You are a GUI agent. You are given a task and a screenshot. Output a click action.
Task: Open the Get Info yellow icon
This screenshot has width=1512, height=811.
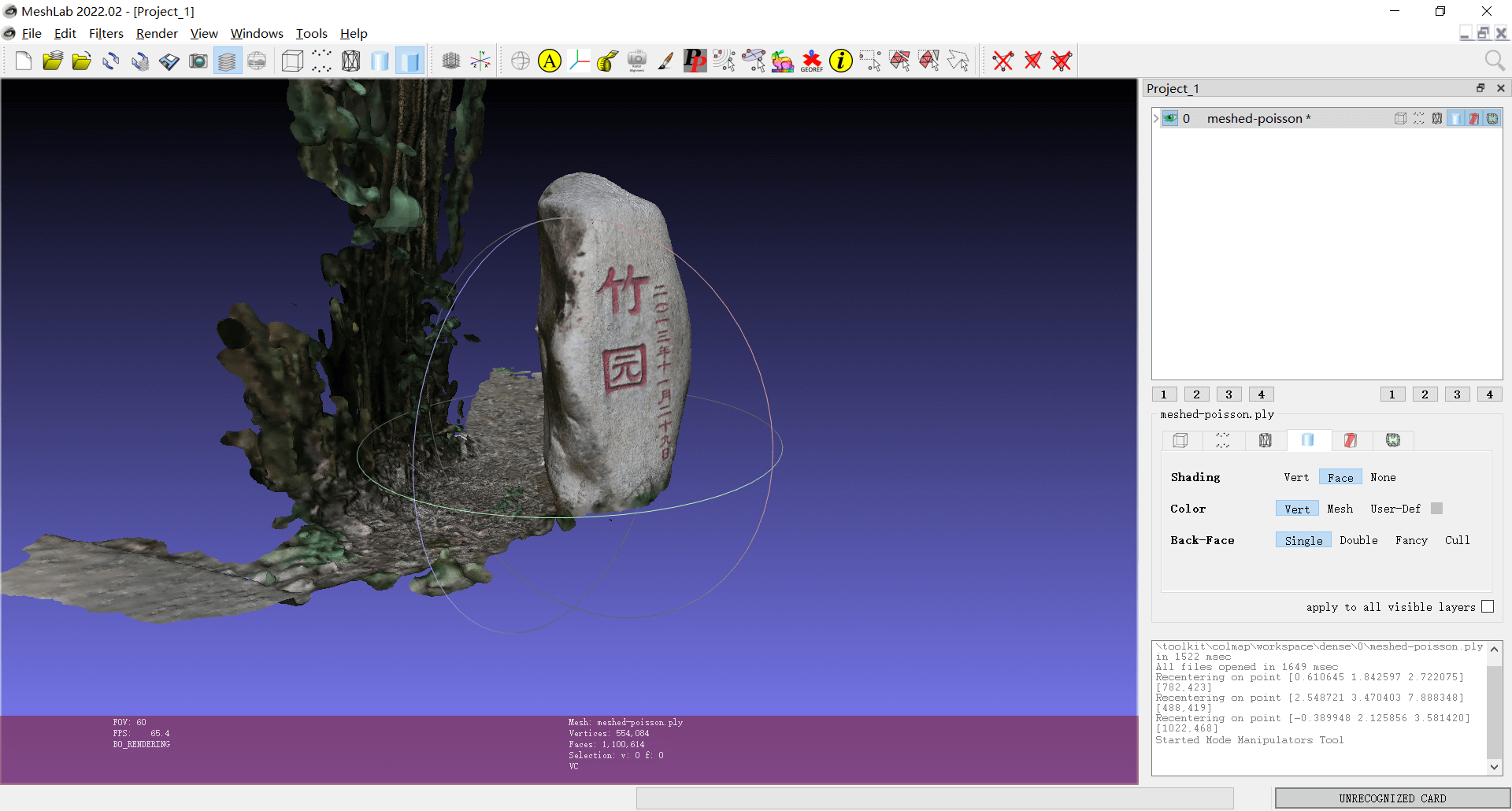click(x=841, y=61)
